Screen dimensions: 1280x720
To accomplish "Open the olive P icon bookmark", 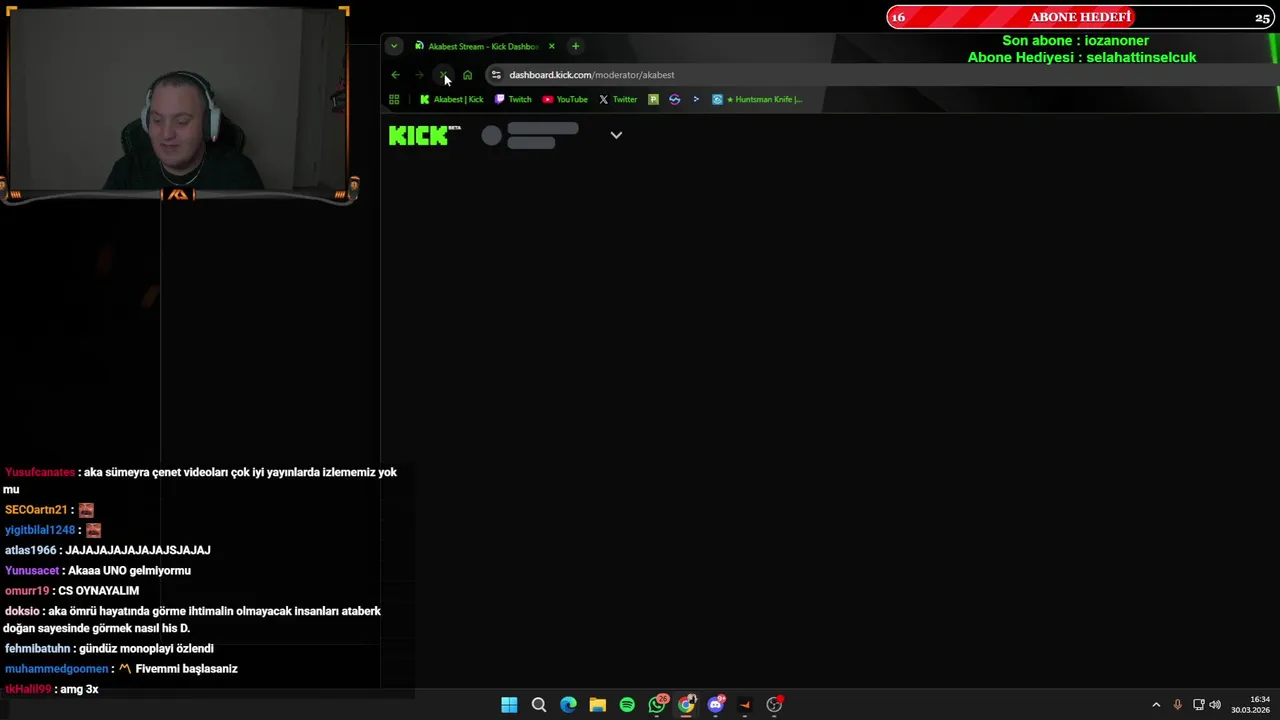I will (x=653, y=99).
